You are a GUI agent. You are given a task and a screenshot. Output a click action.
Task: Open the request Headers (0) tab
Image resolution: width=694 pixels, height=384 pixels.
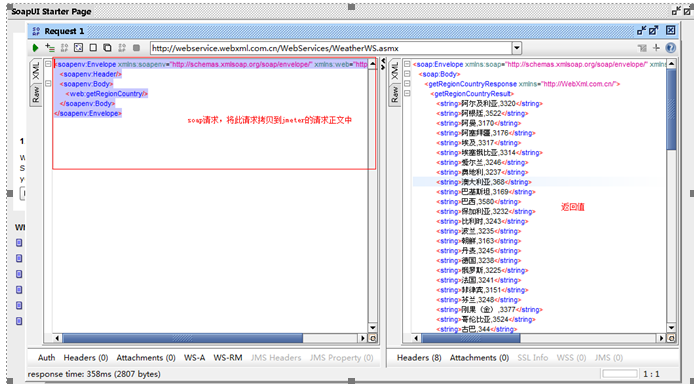click(86, 357)
